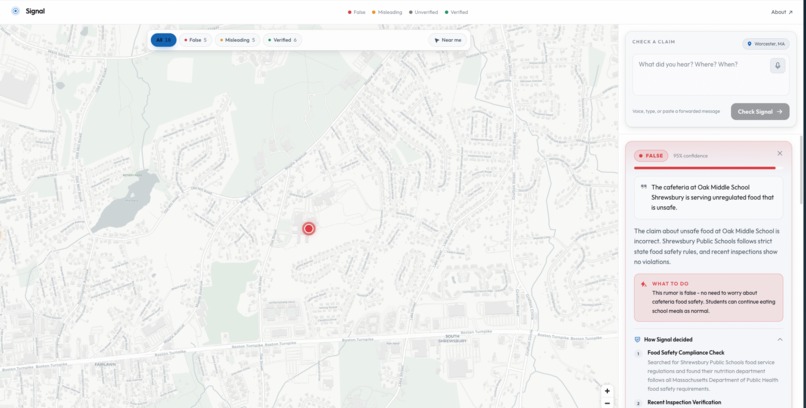Viewport: 806px width, 408px height.
Task: Click the CHECK A CLAIM heading
Action: point(653,42)
